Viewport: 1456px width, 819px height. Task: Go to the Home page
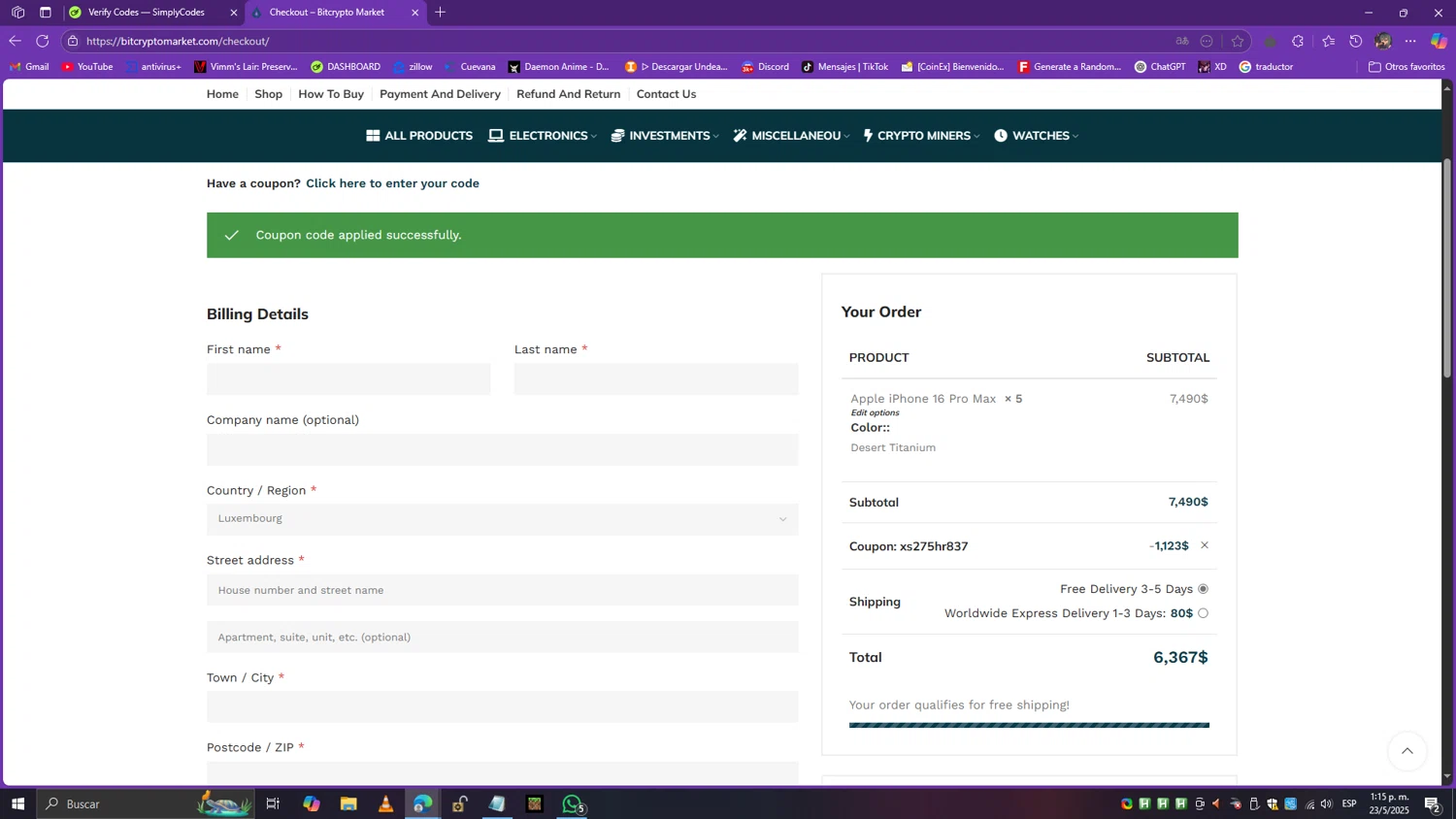[222, 94]
